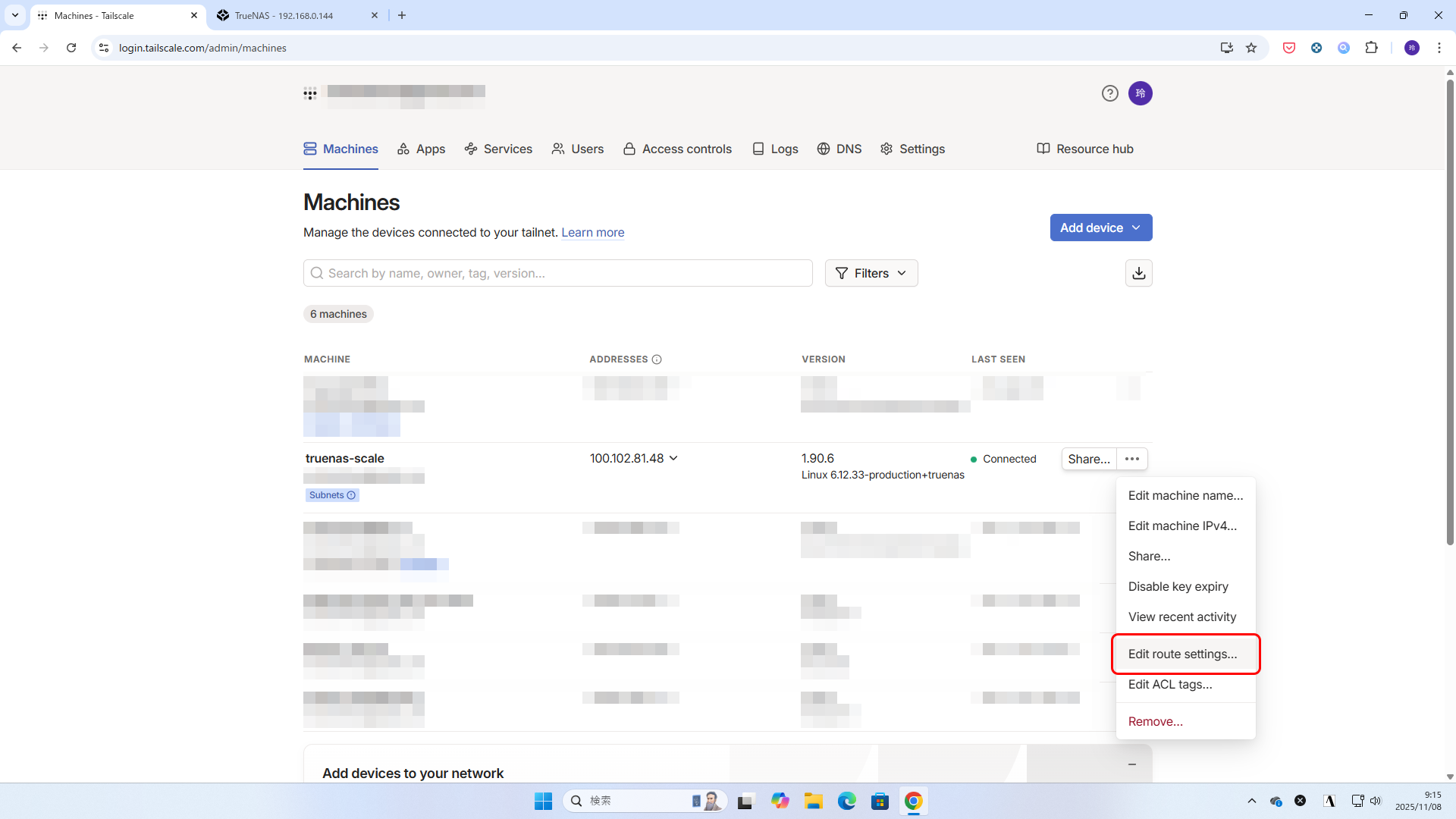Bookmark page with star icon

point(1251,48)
